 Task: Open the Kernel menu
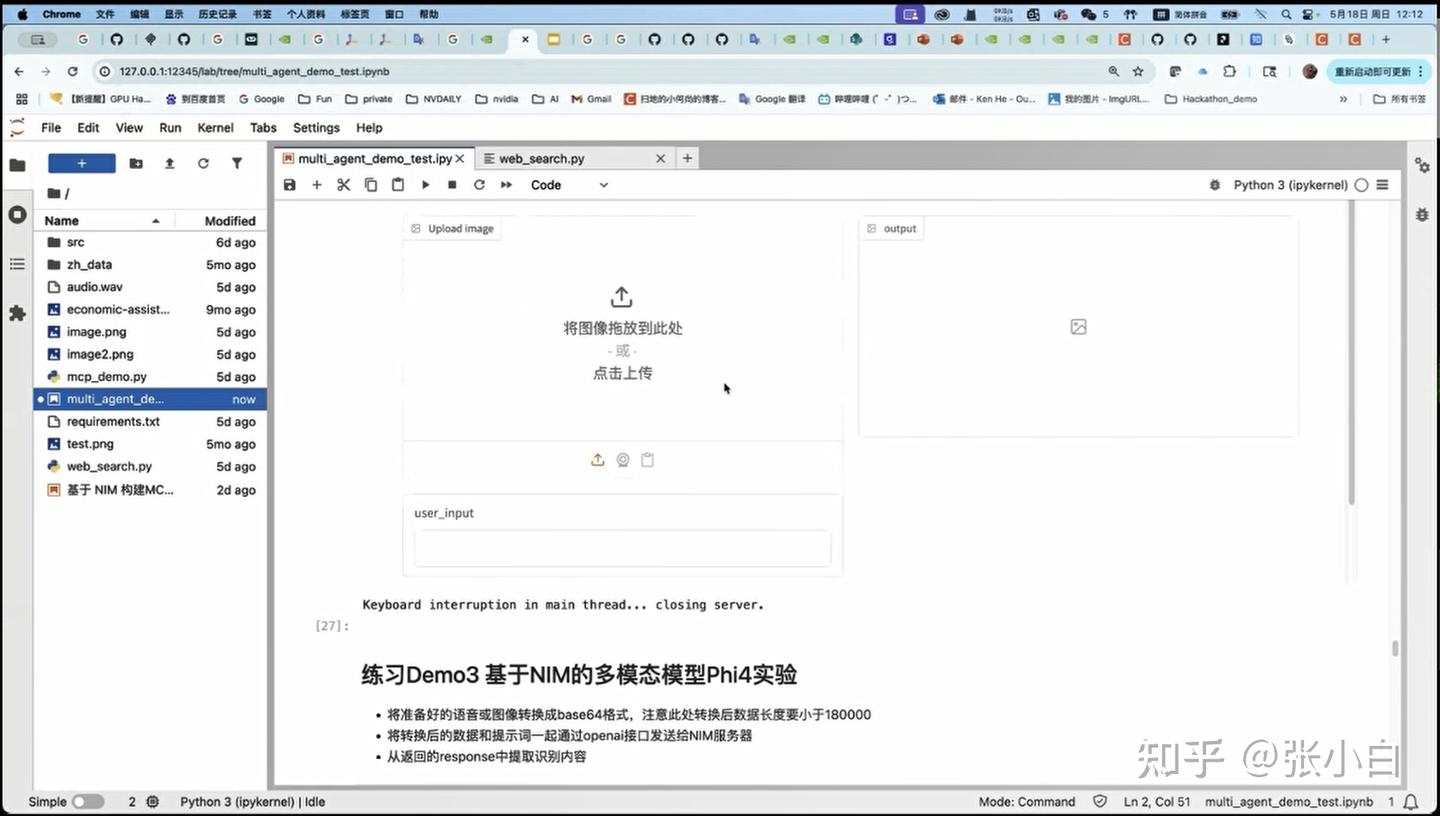click(x=215, y=128)
